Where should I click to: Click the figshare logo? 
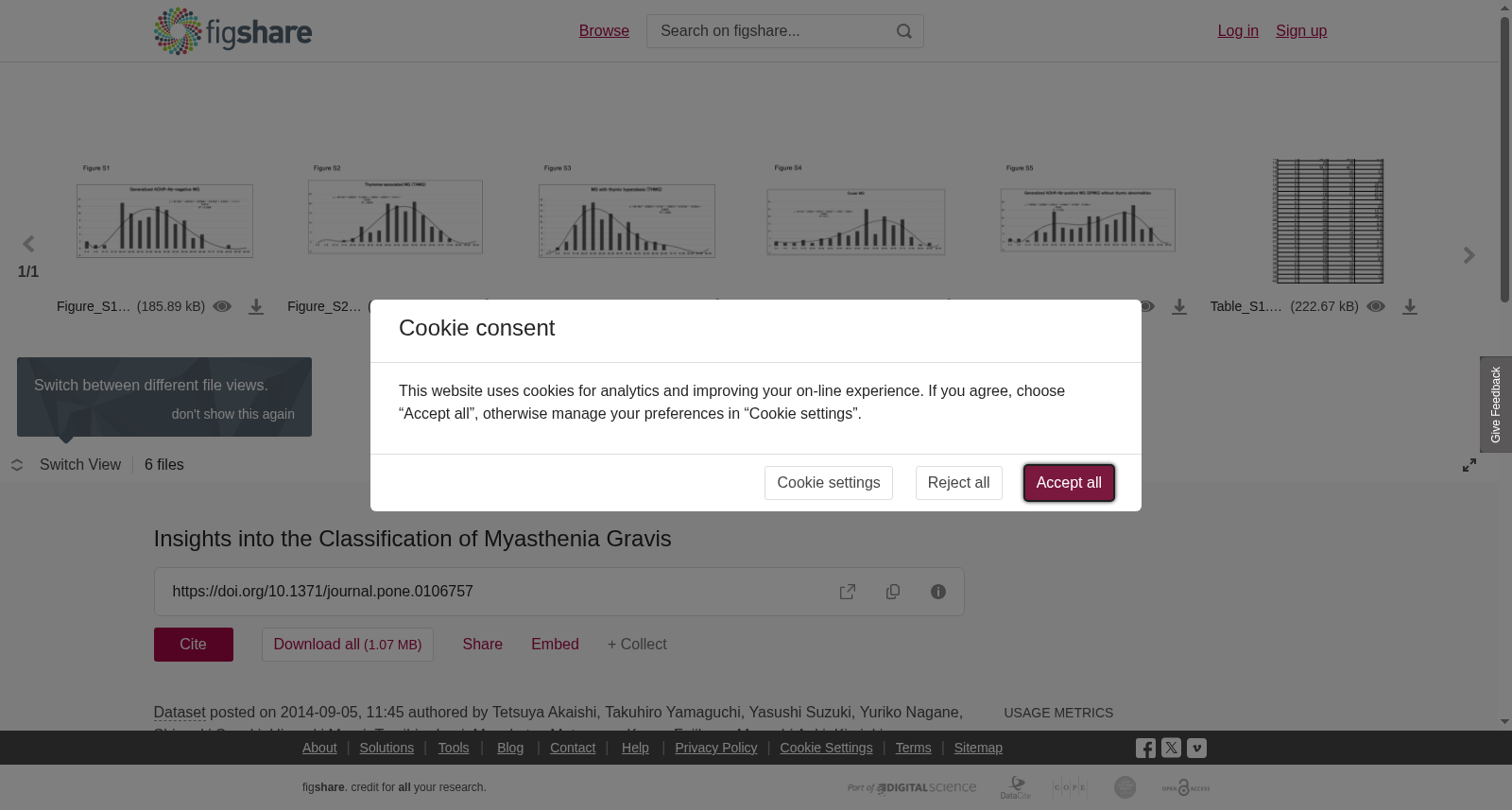232,31
